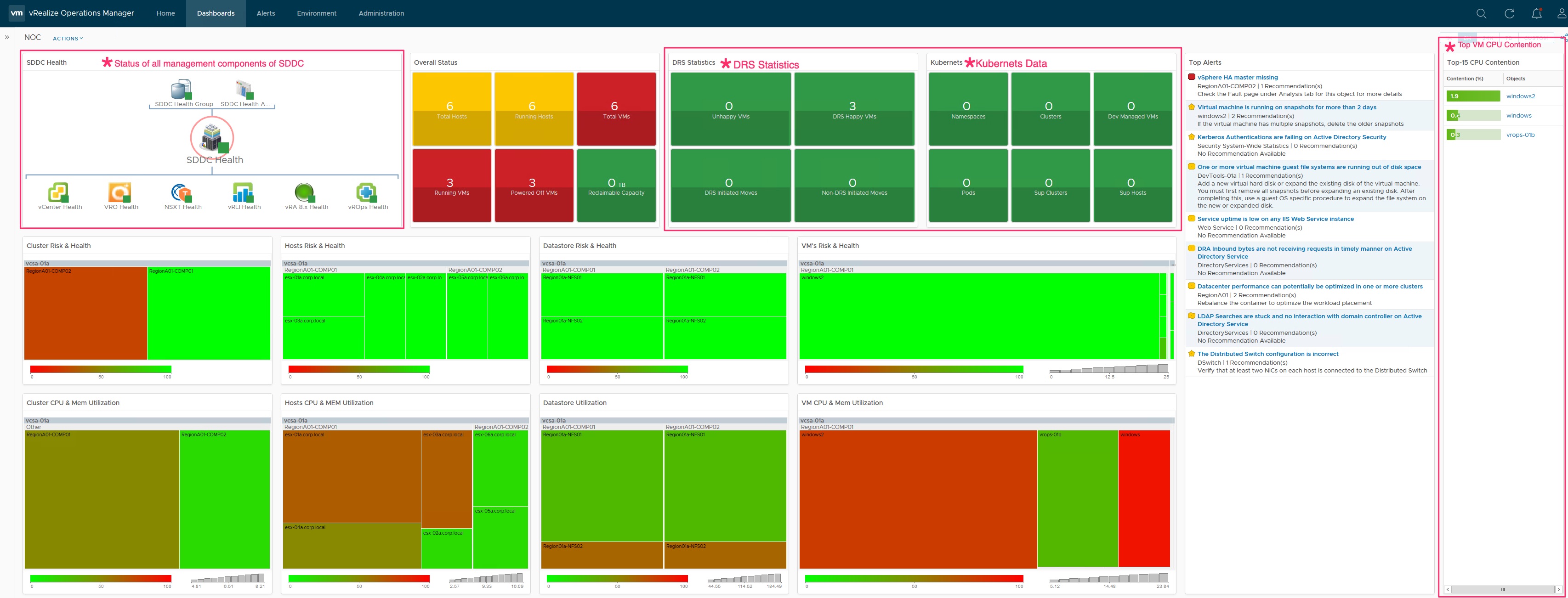Image resolution: width=1568 pixels, height=598 pixels.
Task: Click the vRLI Health icon
Action: (243, 193)
